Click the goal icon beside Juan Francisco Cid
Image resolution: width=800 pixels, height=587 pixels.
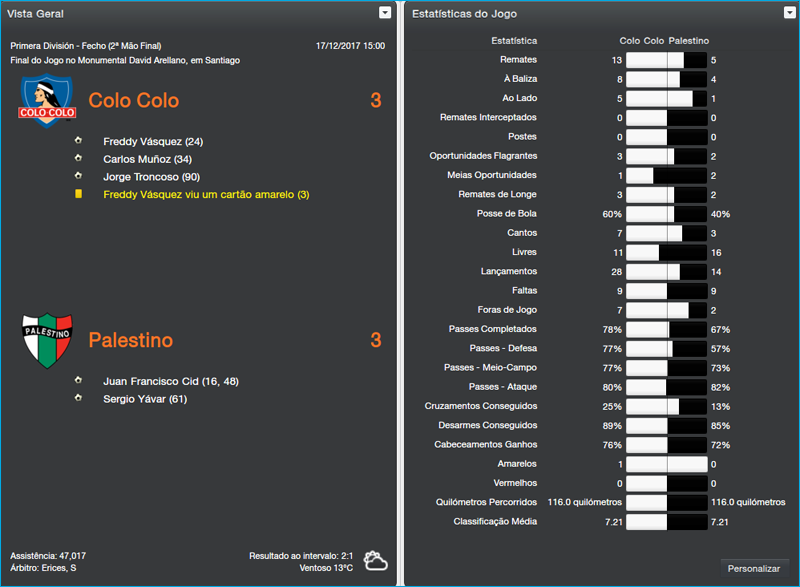click(x=79, y=381)
